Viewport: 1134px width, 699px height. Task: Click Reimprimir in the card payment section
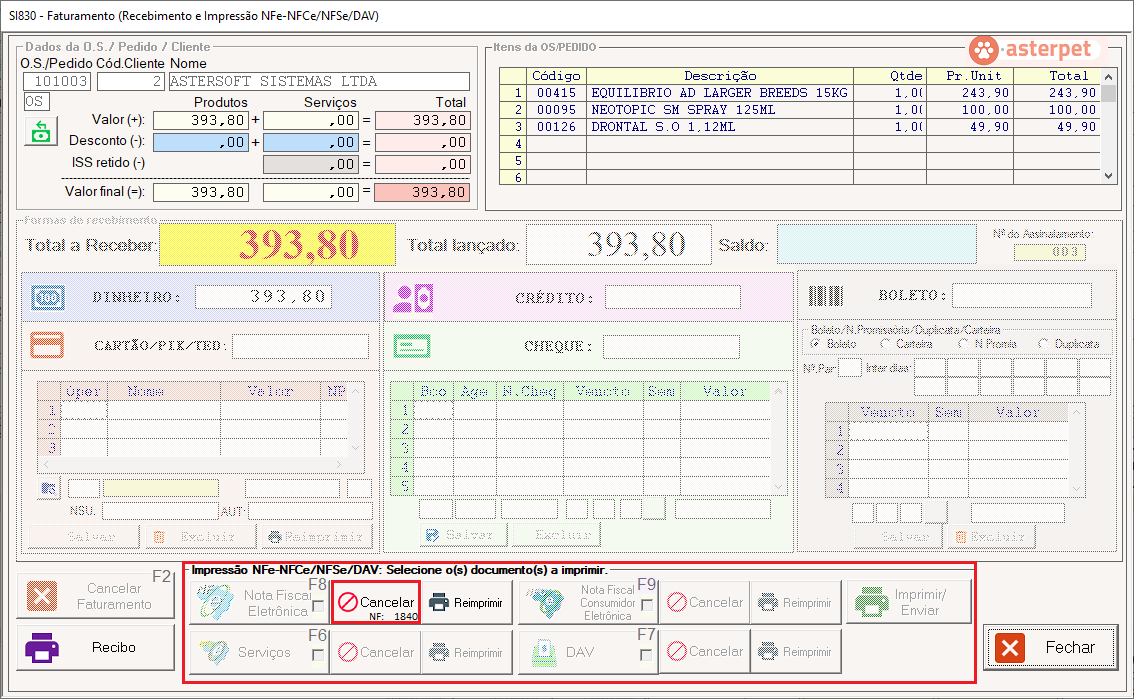pos(316,536)
